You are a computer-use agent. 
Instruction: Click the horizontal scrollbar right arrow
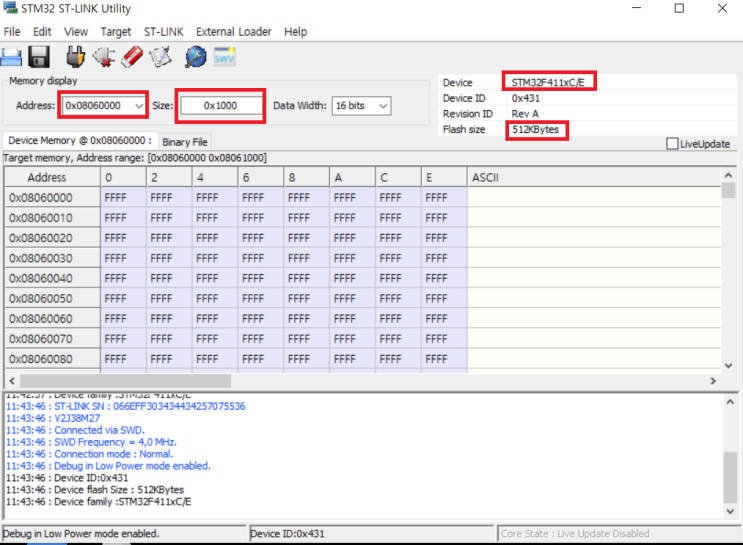click(713, 381)
